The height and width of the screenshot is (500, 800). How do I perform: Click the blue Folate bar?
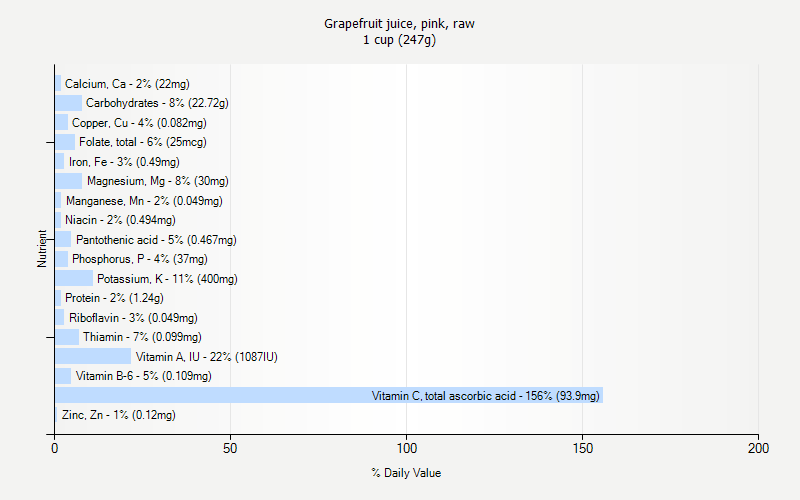click(x=65, y=142)
